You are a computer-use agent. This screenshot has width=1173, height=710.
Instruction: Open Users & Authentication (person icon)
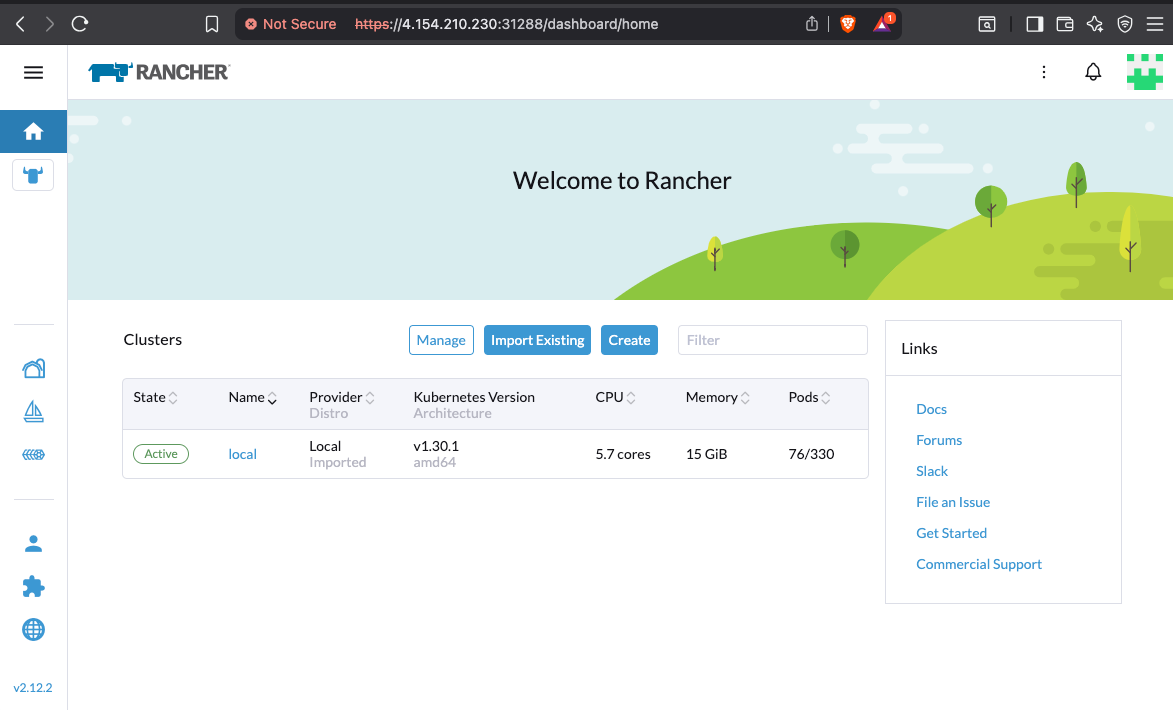33,543
